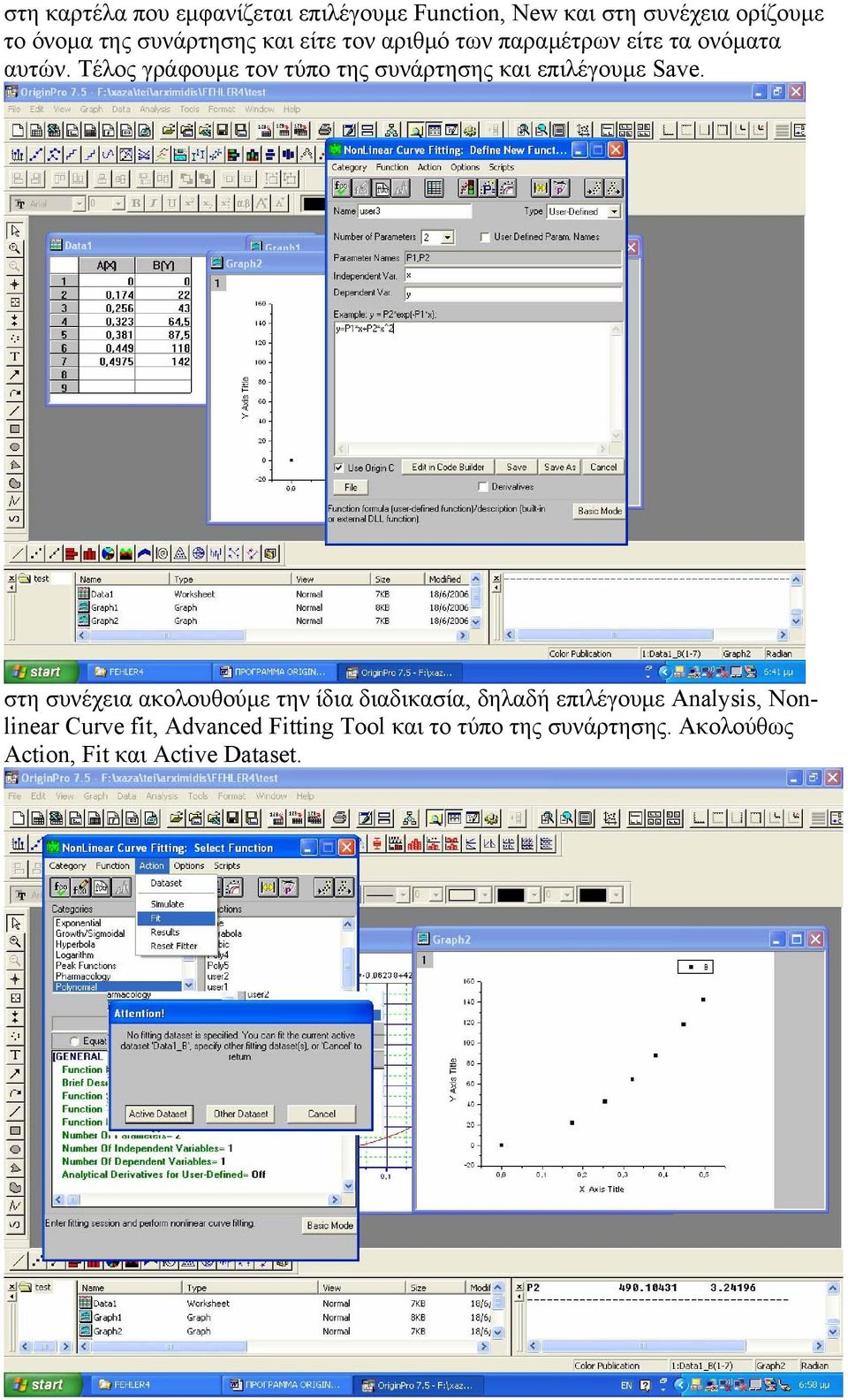The width and height of the screenshot is (848, 1400).
Task: Select Peak Functions in Categories list
Action: pos(86,965)
